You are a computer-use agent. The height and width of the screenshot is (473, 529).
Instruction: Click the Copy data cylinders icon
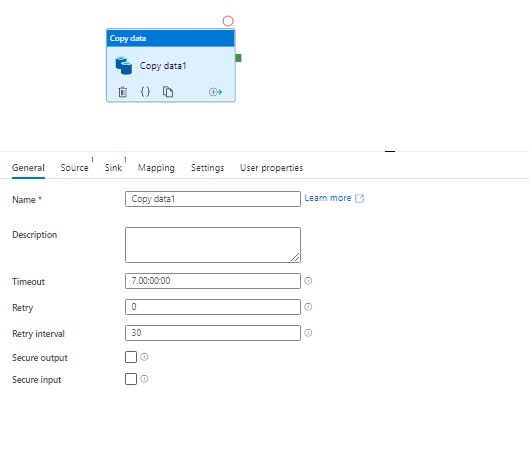point(123,65)
